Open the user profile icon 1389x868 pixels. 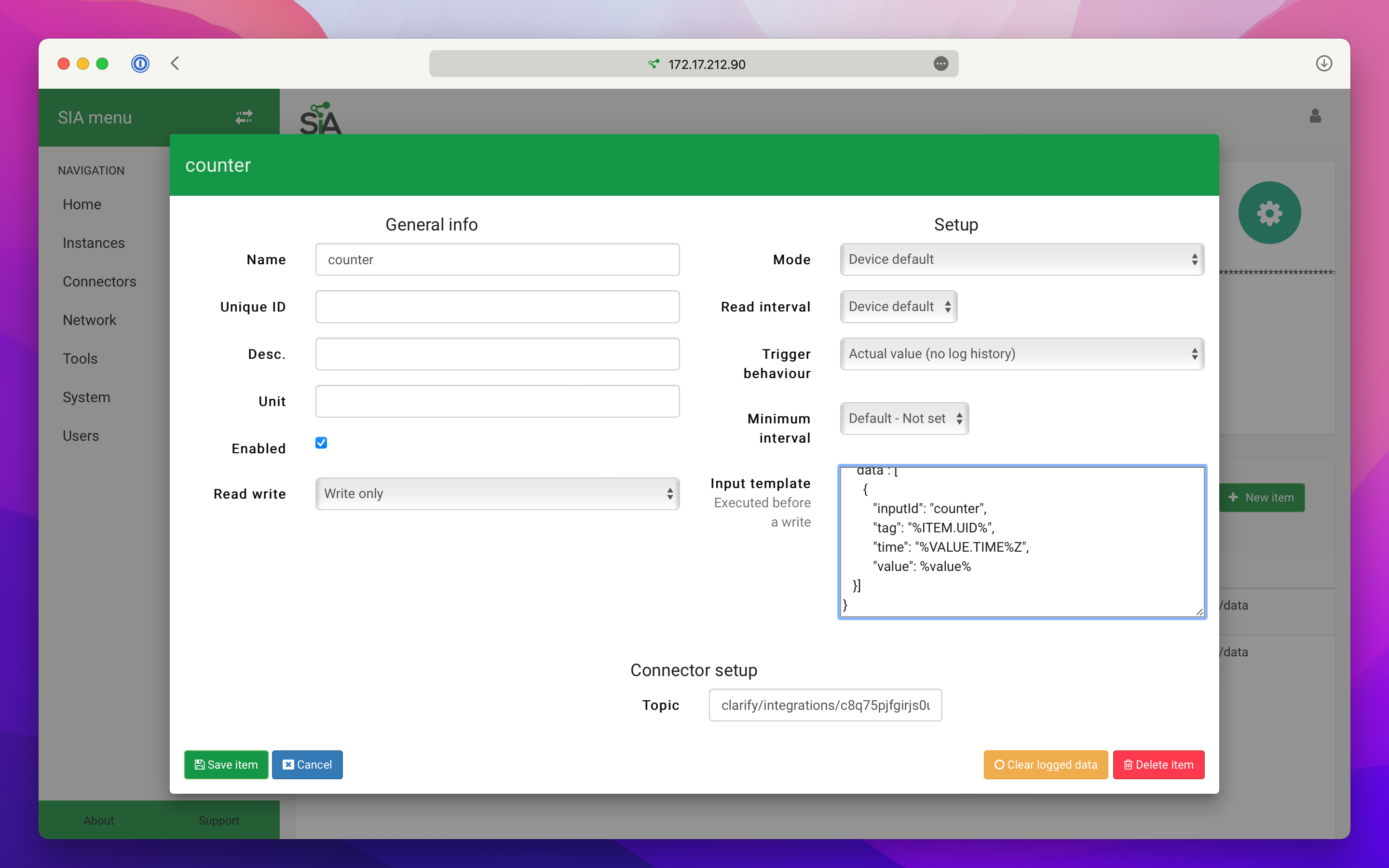pyautogui.click(x=1315, y=117)
